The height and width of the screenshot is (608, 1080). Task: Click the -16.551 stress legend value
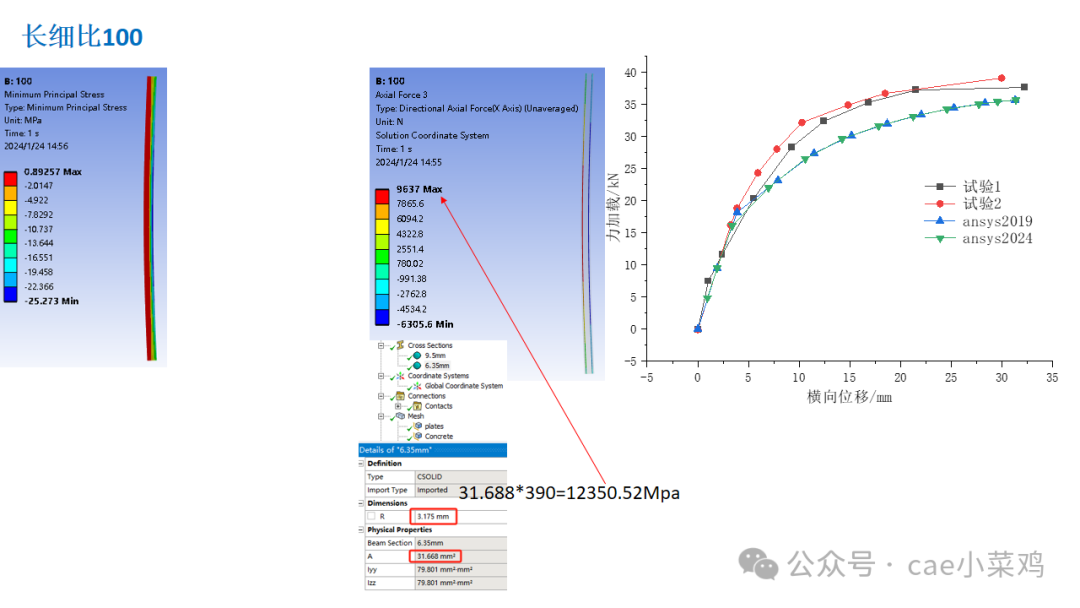point(39,258)
